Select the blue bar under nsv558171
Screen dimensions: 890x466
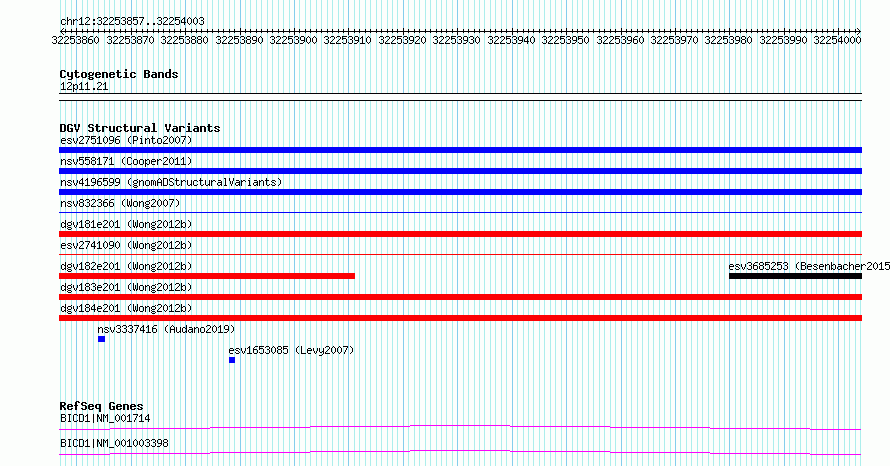[x=460, y=171]
